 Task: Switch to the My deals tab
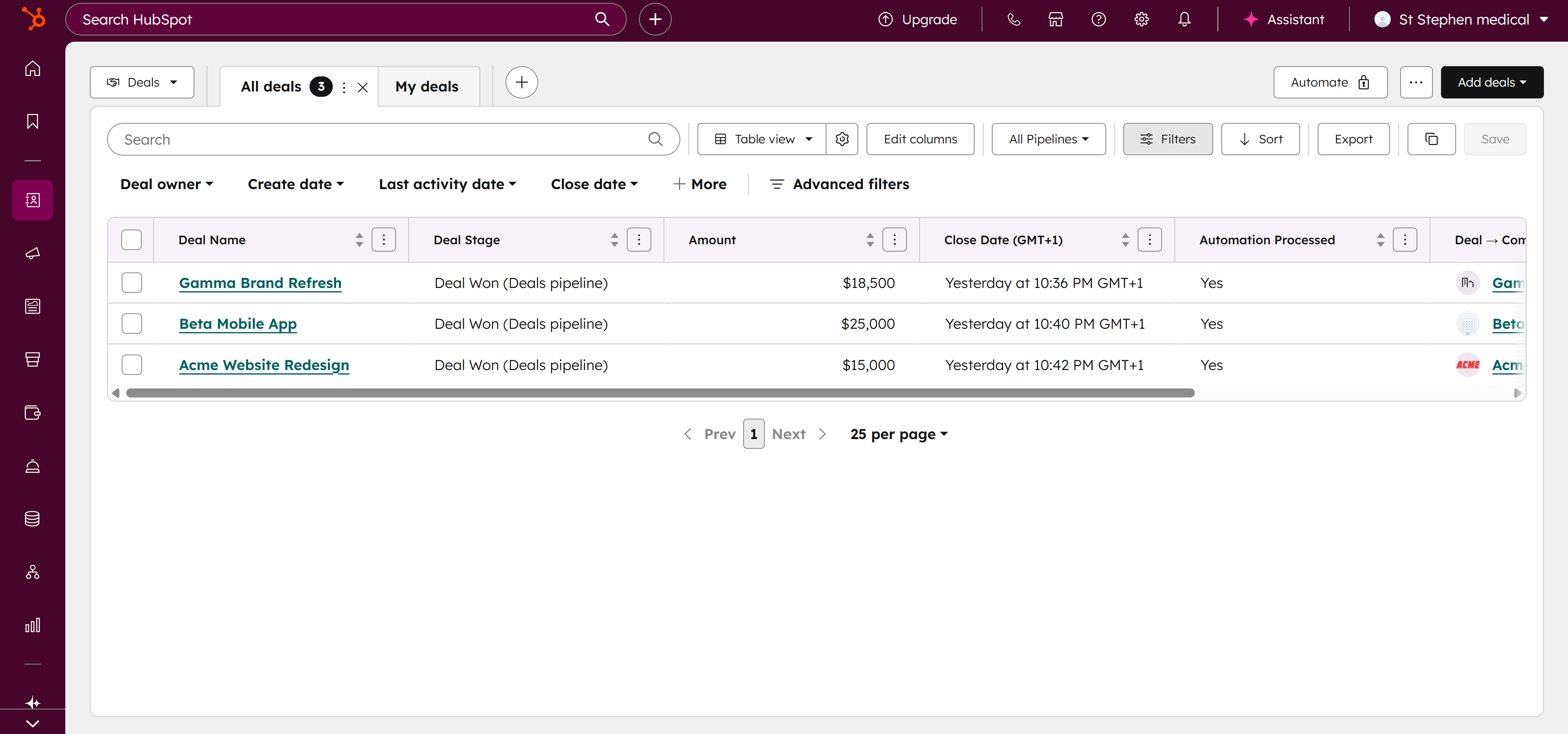[427, 86]
